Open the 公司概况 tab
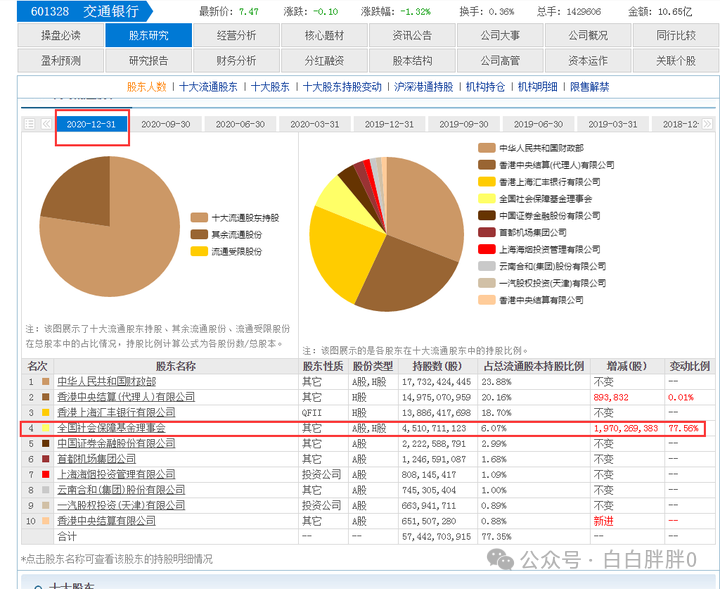720x589 pixels. tap(588, 35)
